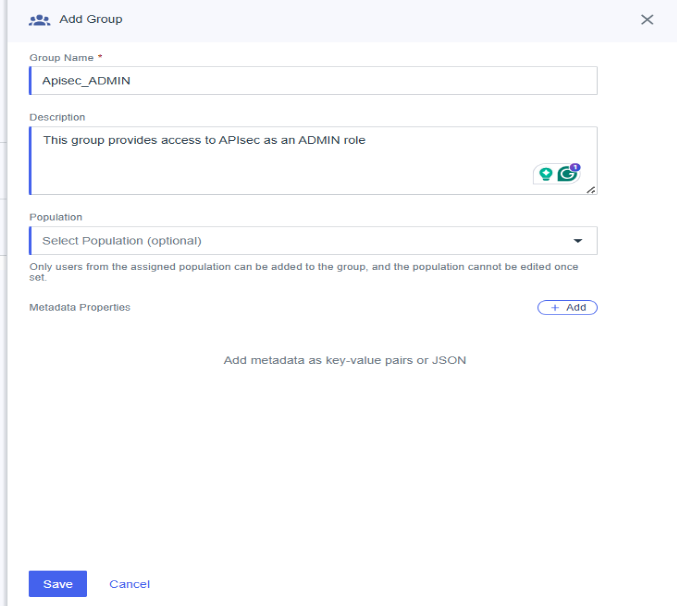Click the purple notification badge on Grammarly
Viewport: 678px width, 606px height.
tap(575, 167)
